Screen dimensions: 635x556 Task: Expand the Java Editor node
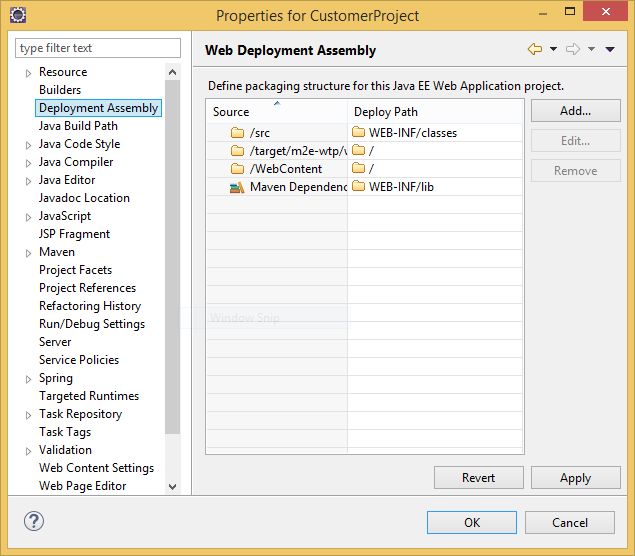point(28,181)
